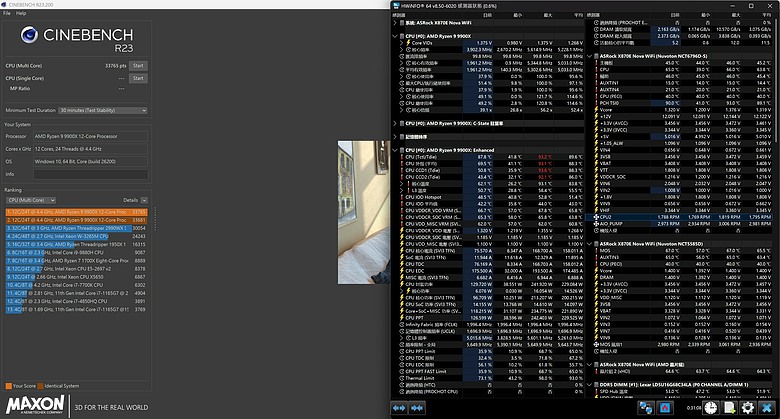This screenshot has width=780, height=419.
Task: Click the red fan control icon in HWiNFO
Action: [665, 408]
